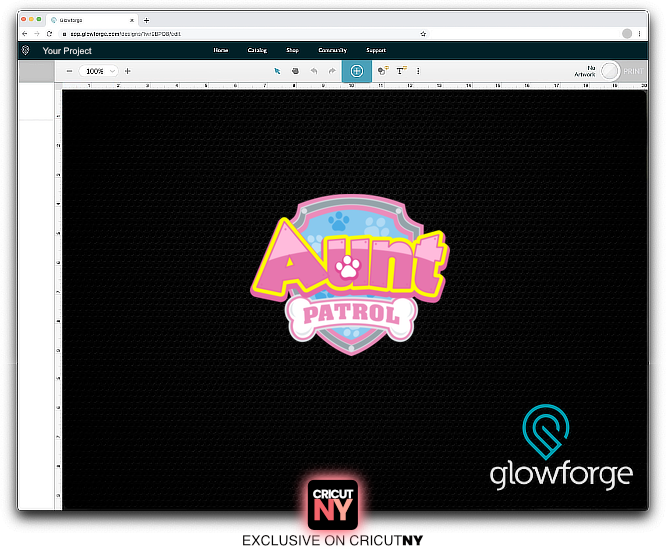Open the browser profile avatar
The image size is (666, 552).
(x=627, y=34)
